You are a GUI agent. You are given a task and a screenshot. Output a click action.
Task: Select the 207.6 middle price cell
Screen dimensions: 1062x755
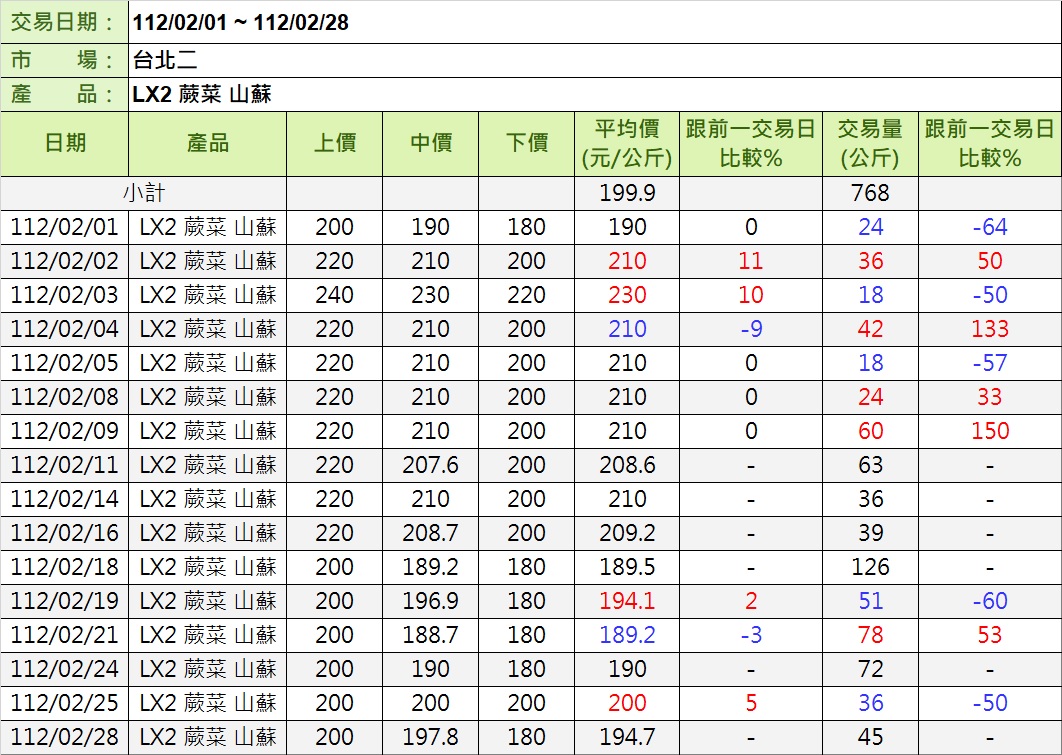[x=430, y=465]
